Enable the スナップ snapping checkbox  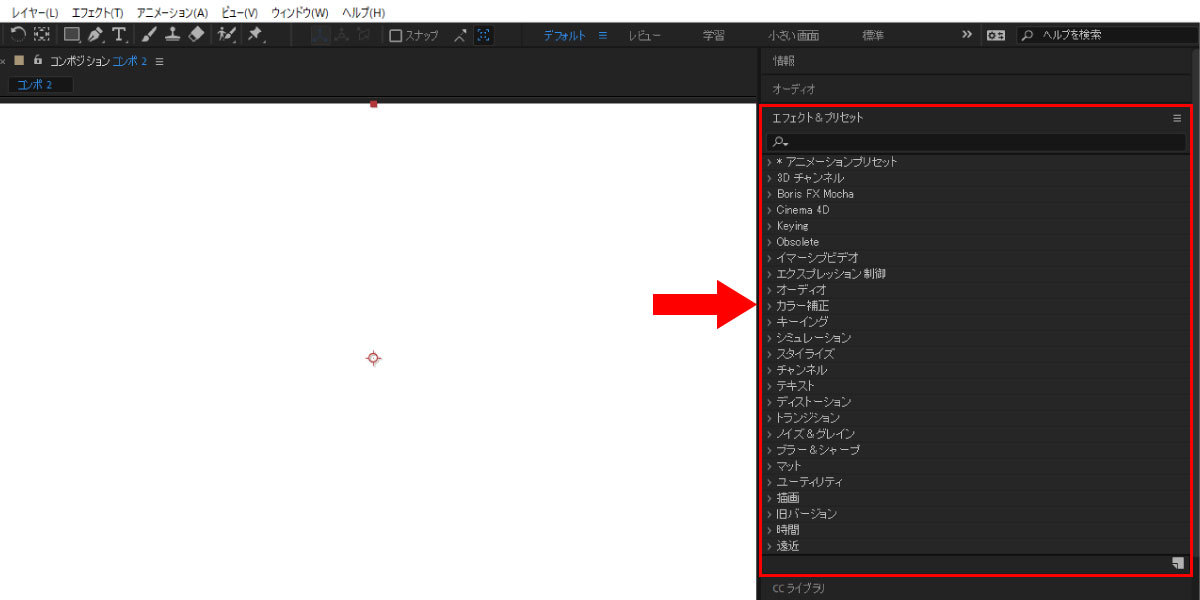coord(394,35)
